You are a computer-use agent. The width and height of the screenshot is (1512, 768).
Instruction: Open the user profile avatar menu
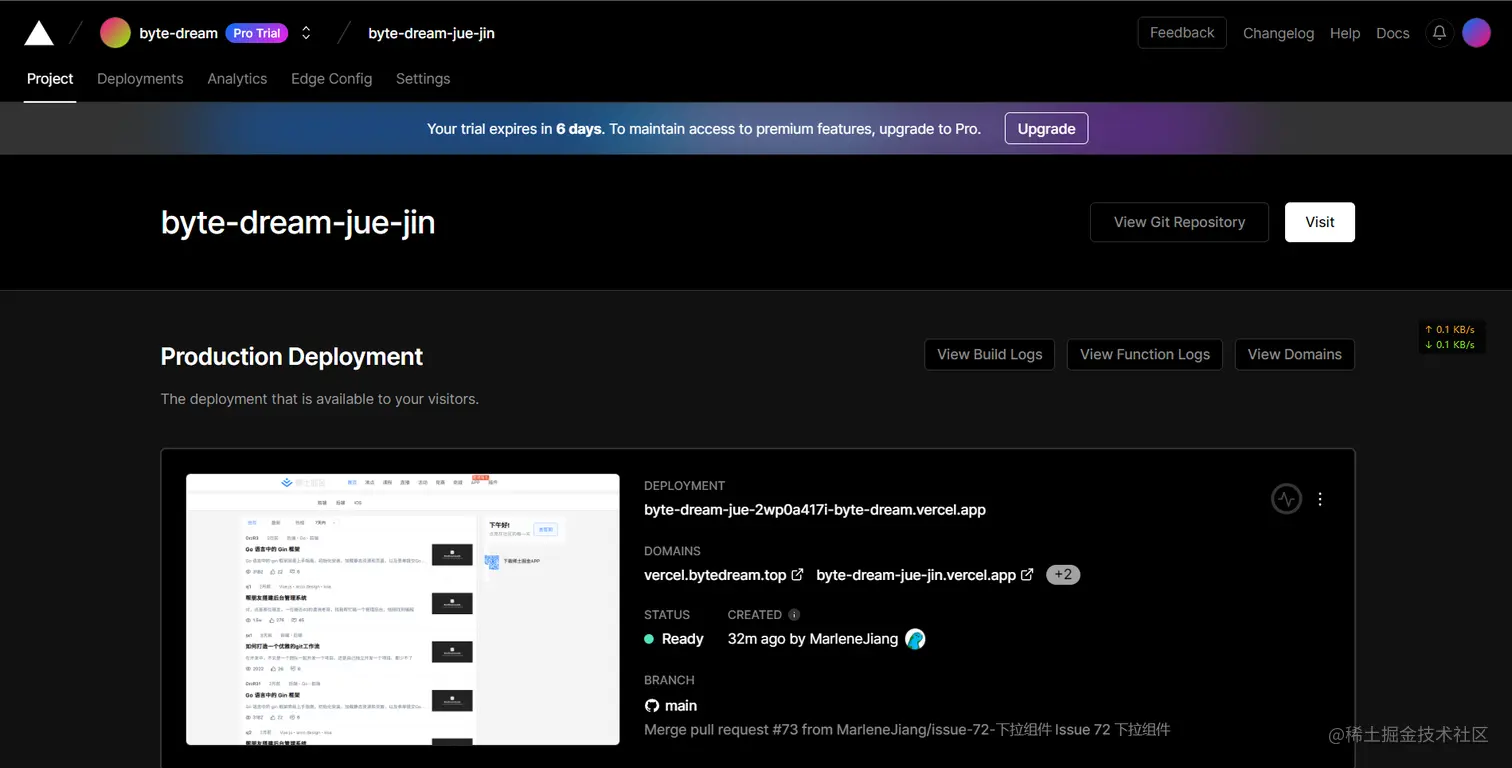pyautogui.click(x=1476, y=33)
